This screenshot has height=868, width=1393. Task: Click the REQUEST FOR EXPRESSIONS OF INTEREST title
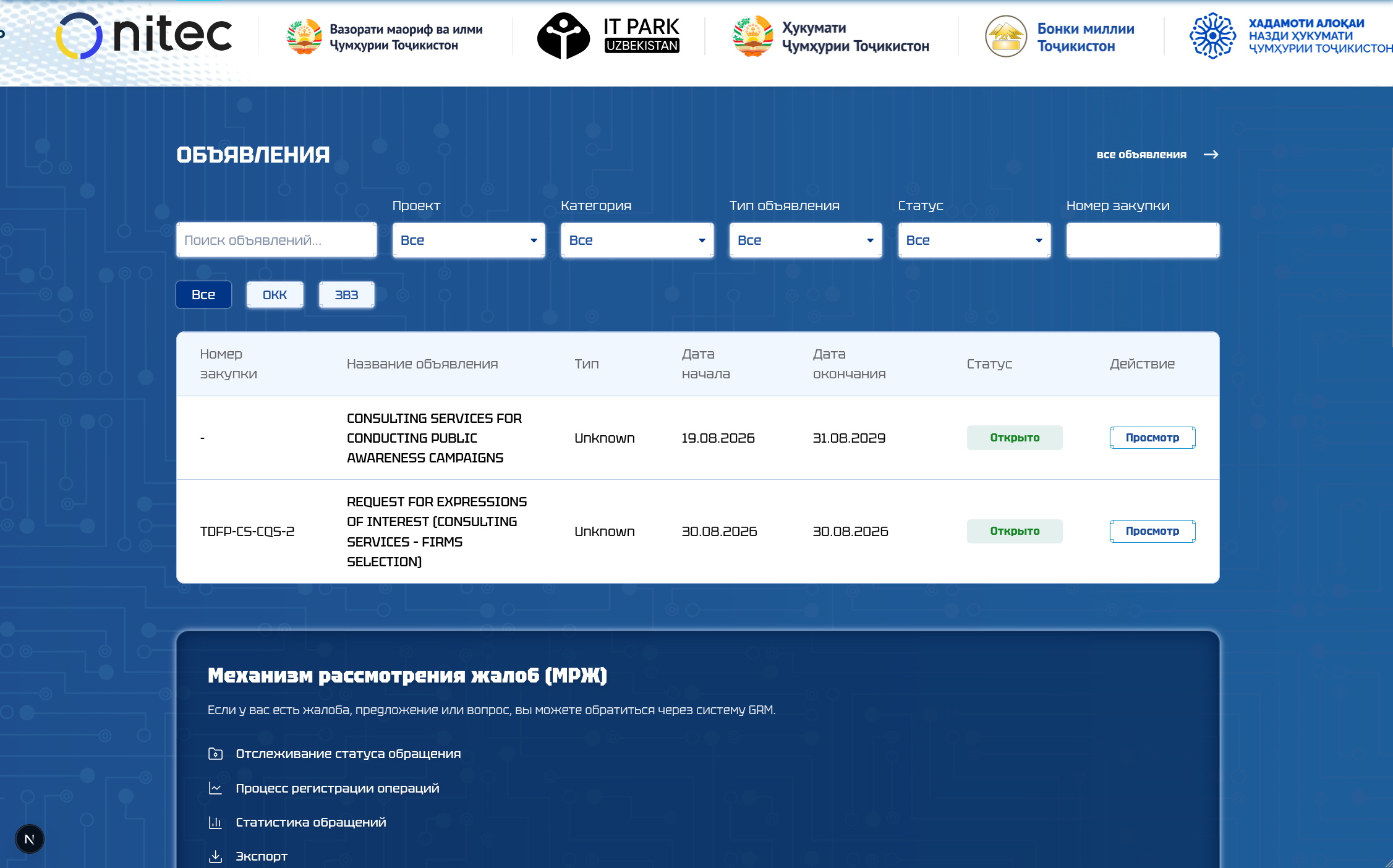click(x=437, y=532)
